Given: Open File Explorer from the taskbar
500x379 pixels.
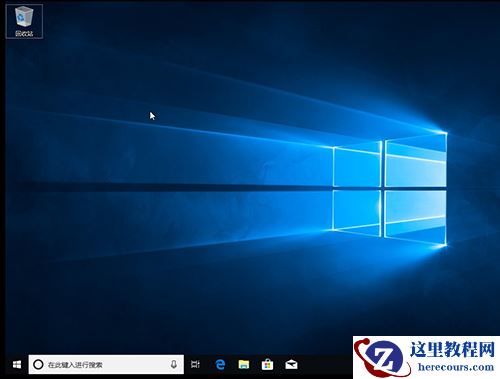Looking at the screenshot, I should pos(244,365).
